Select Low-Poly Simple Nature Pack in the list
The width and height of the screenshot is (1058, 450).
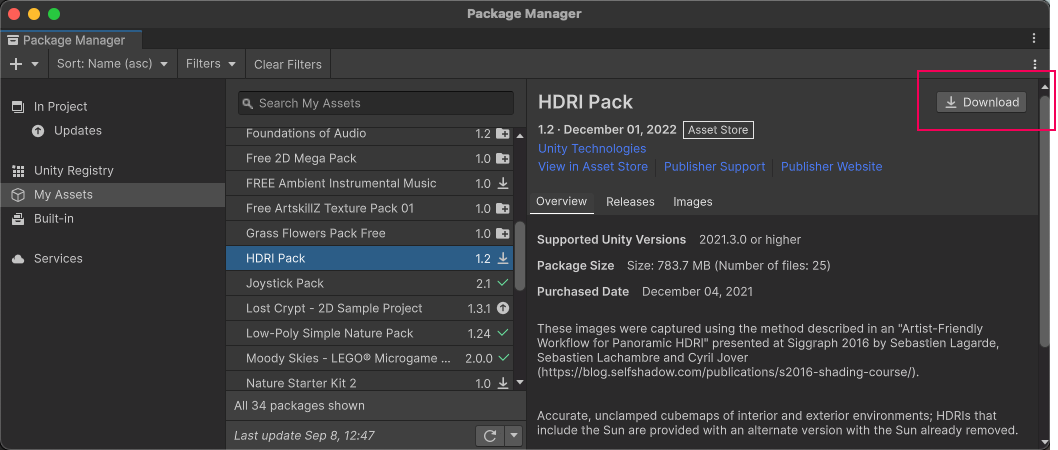(329, 334)
